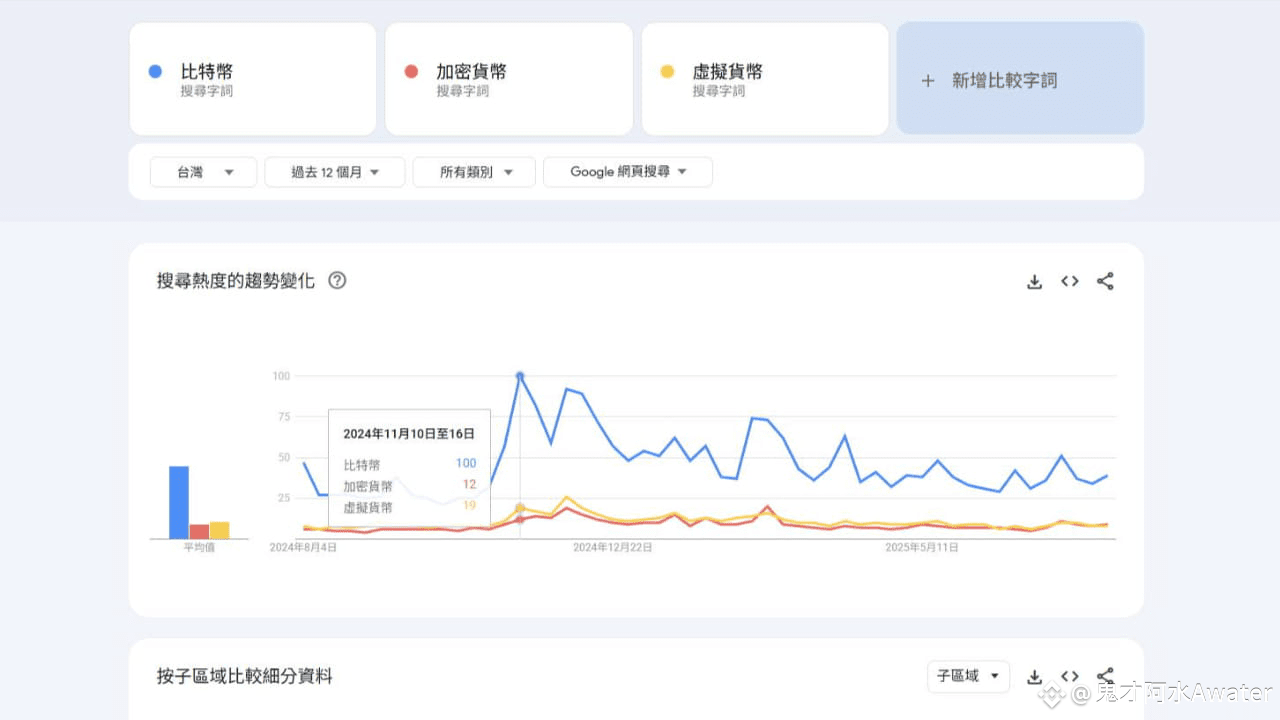Click the 新增比較字詞 button
The width and height of the screenshot is (1280, 720).
click(x=1020, y=79)
